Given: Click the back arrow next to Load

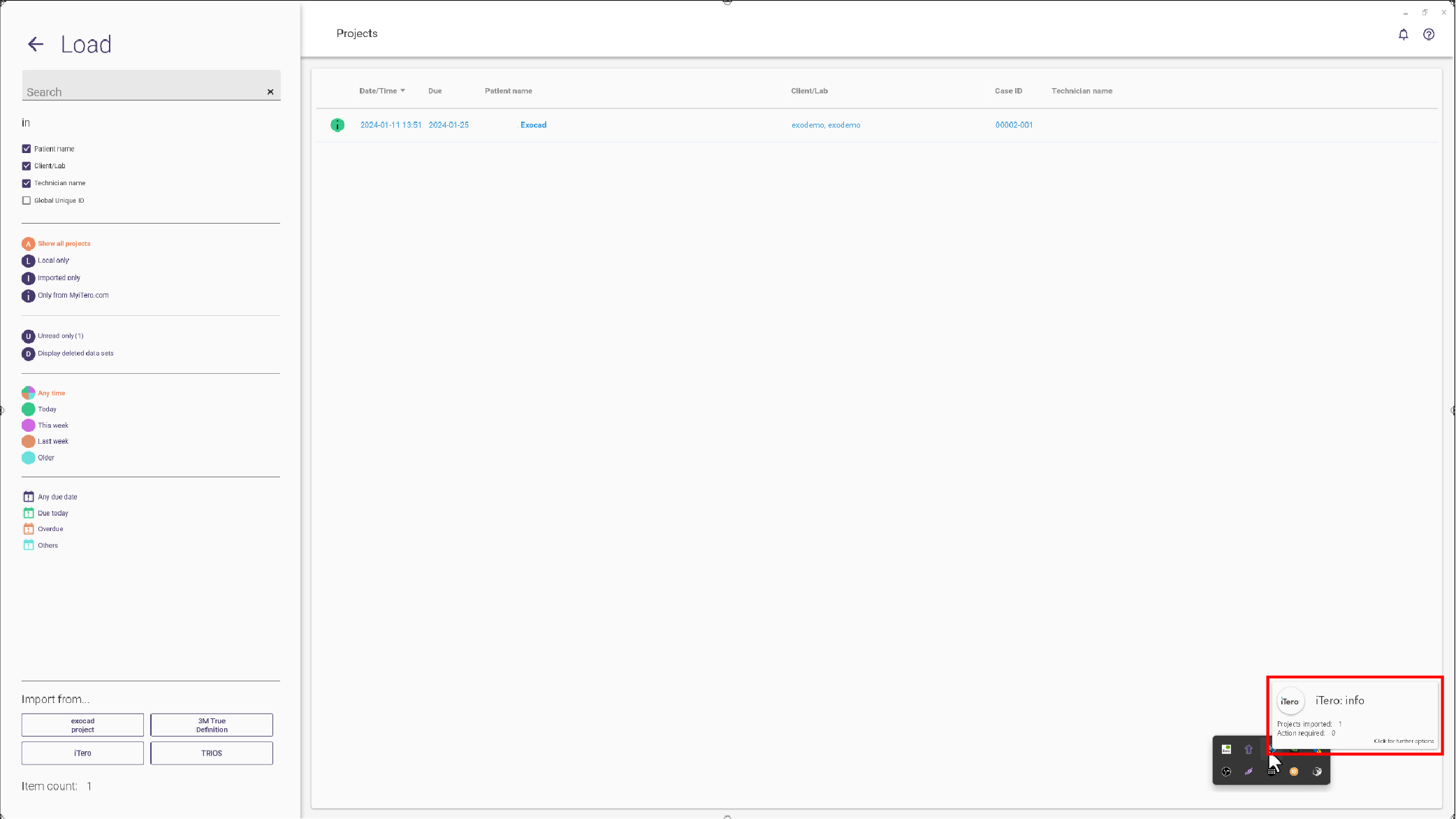Looking at the screenshot, I should tap(36, 45).
